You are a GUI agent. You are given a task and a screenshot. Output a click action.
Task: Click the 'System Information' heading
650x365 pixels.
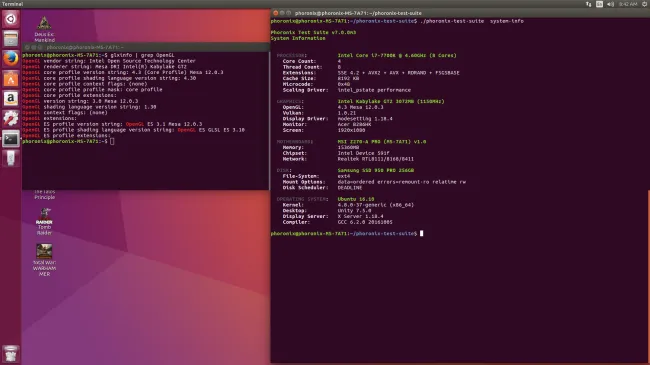click(298, 38)
